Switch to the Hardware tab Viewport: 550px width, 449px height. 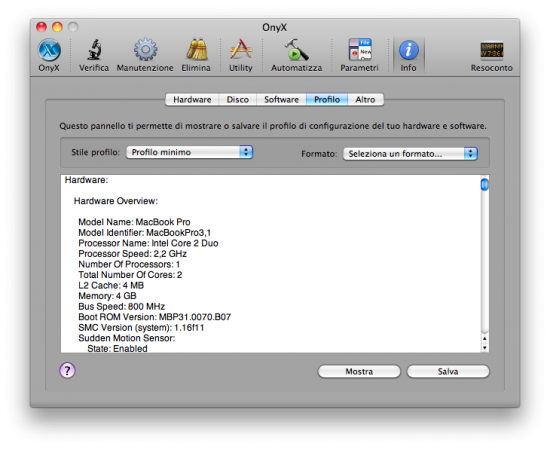192,100
